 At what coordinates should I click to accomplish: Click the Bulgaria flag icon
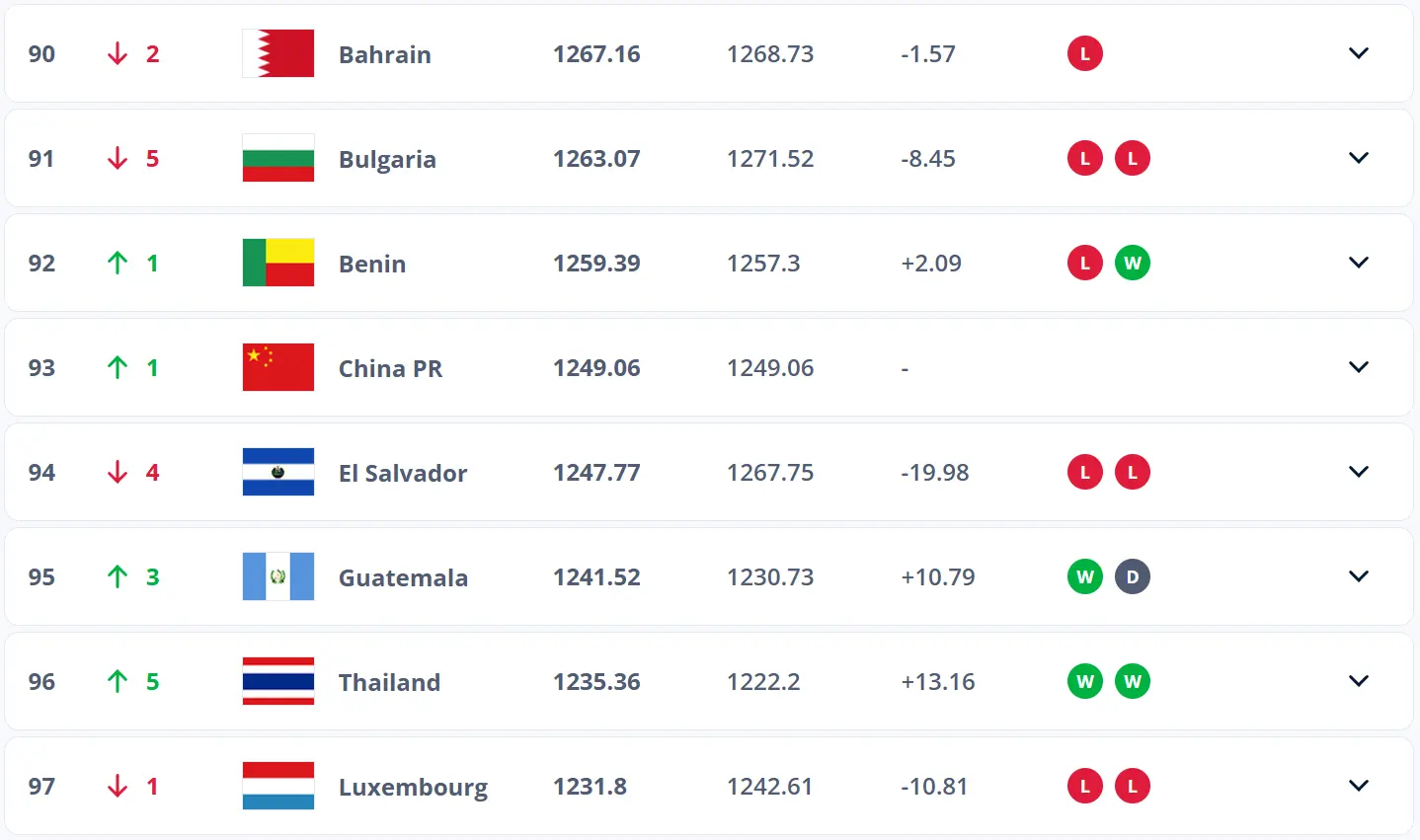(278, 158)
